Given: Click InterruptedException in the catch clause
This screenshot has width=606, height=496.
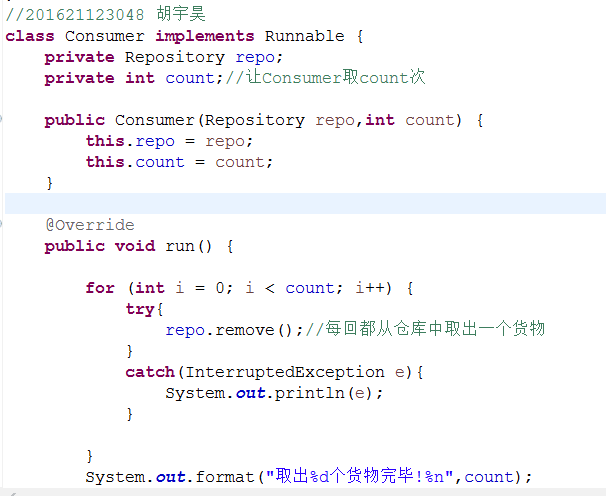Looking at the screenshot, I should tap(289, 372).
